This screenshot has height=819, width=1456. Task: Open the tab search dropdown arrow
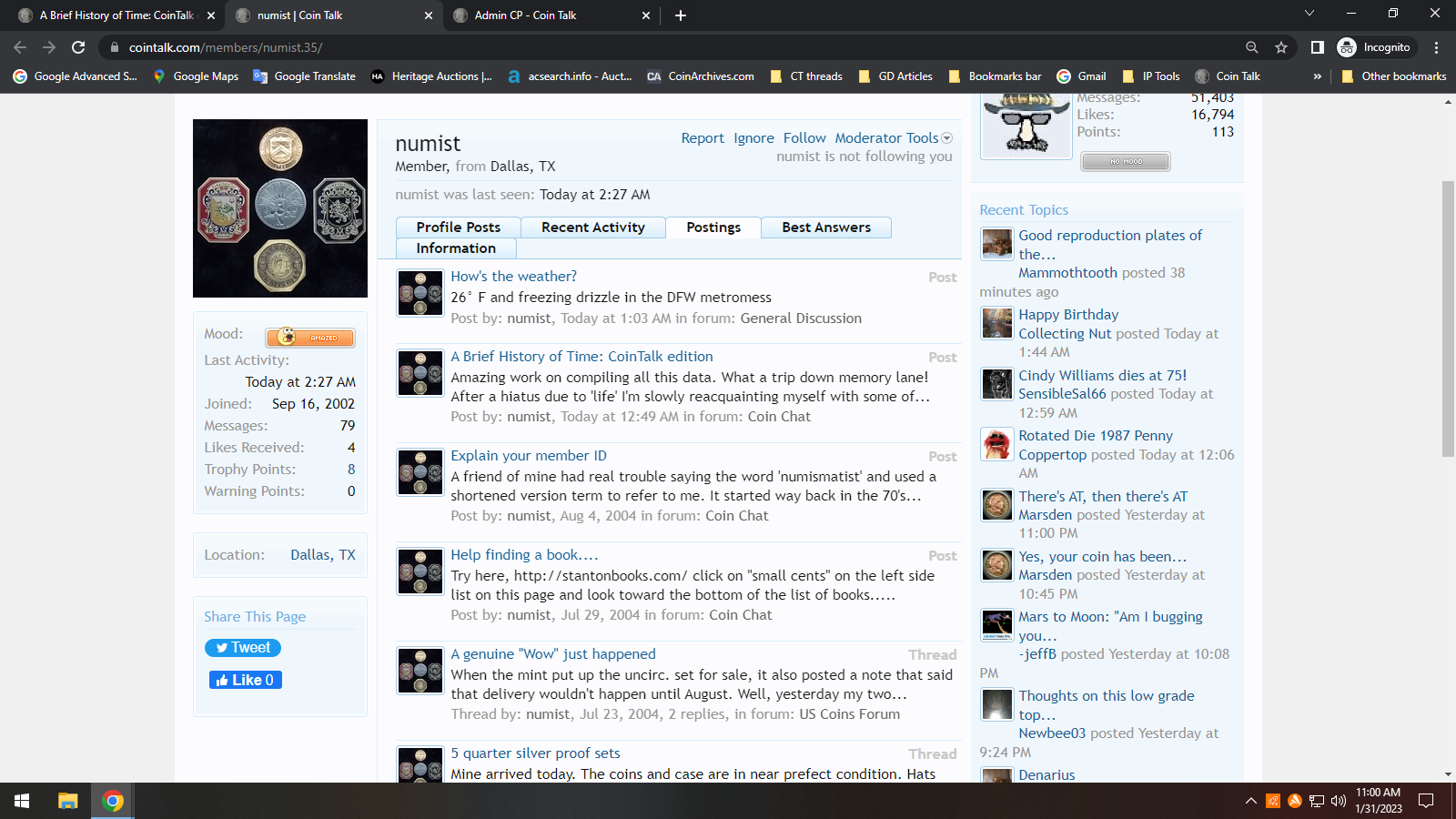point(1309,14)
